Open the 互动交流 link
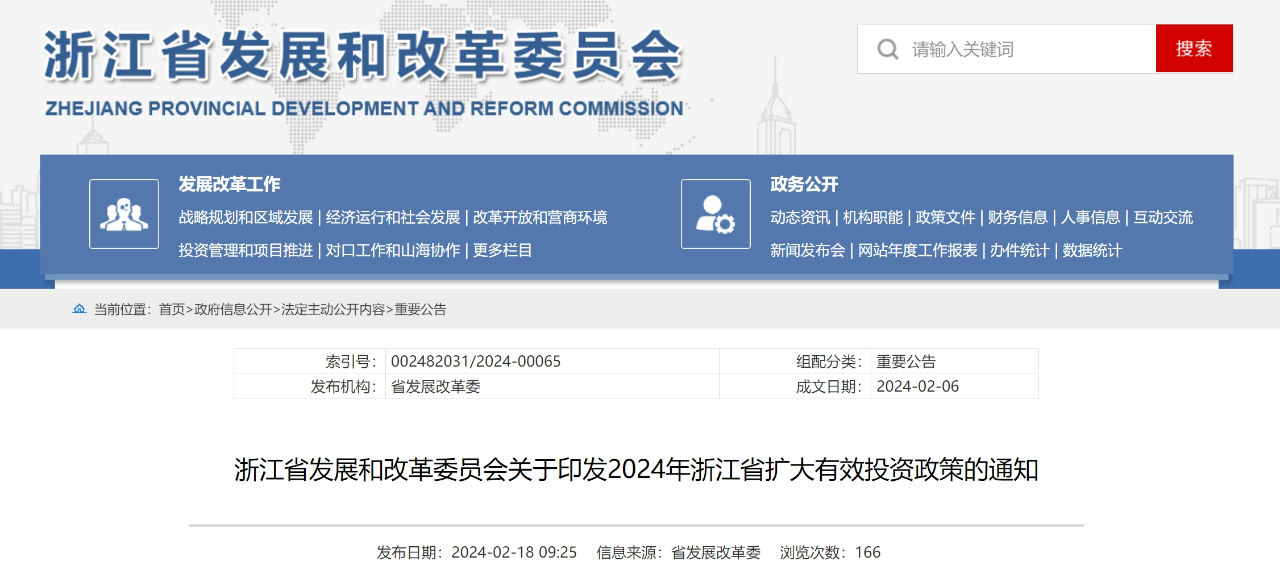1280x565 pixels. [1163, 217]
